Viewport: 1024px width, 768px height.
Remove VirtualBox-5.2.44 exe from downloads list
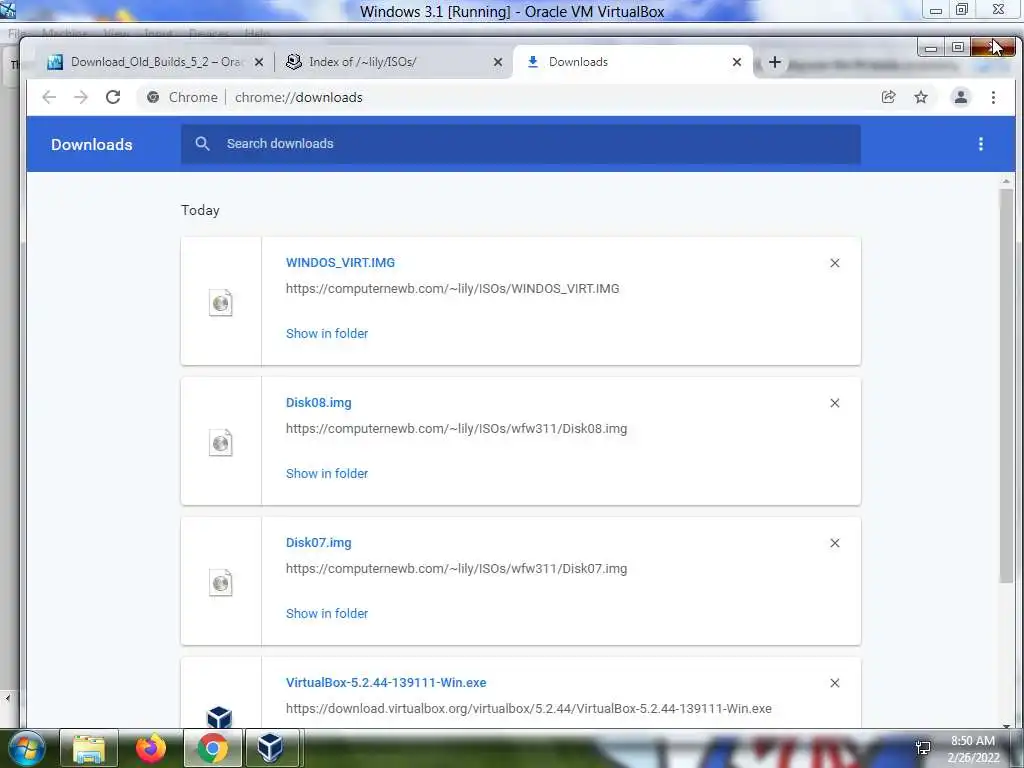coord(835,683)
